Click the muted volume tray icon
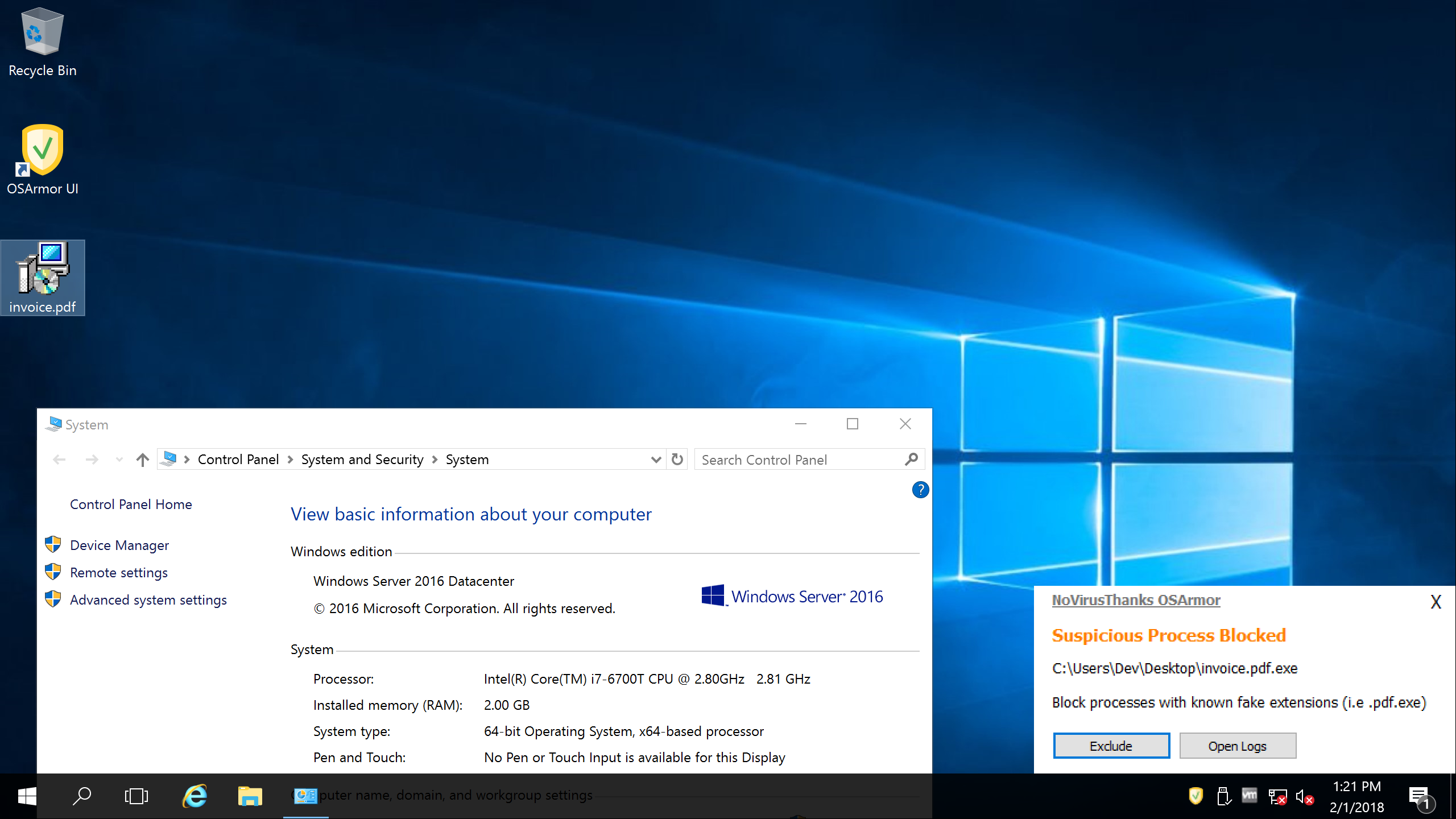The height and width of the screenshot is (819, 1456). 1304,796
